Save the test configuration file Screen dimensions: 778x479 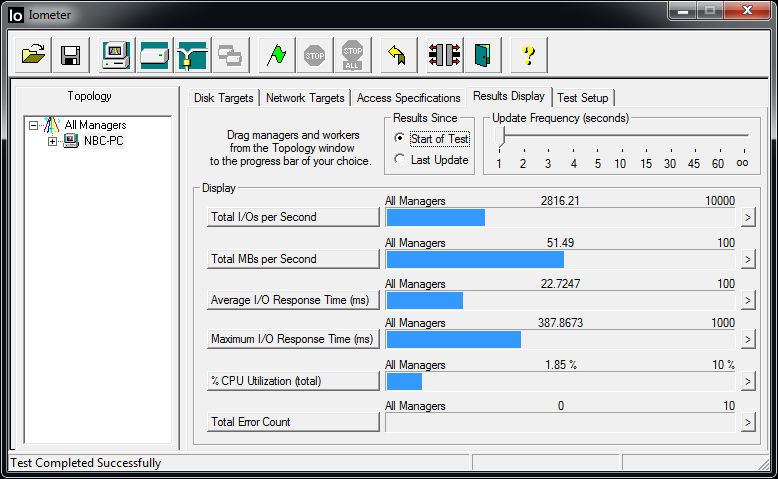point(70,55)
